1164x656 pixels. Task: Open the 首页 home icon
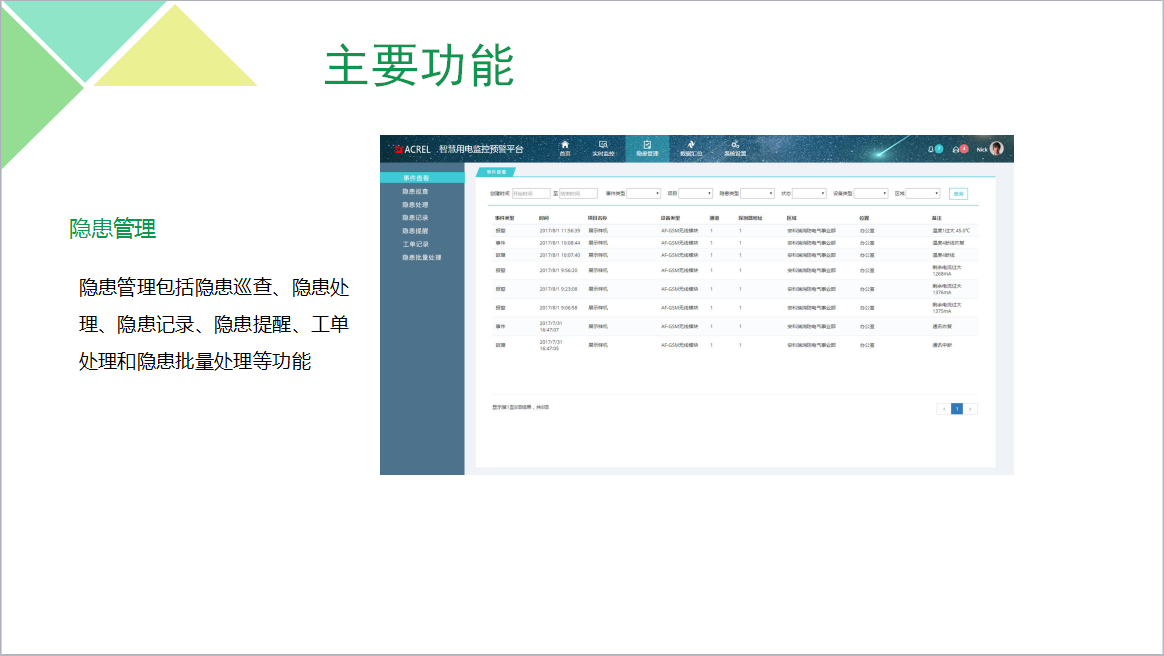(565, 148)
